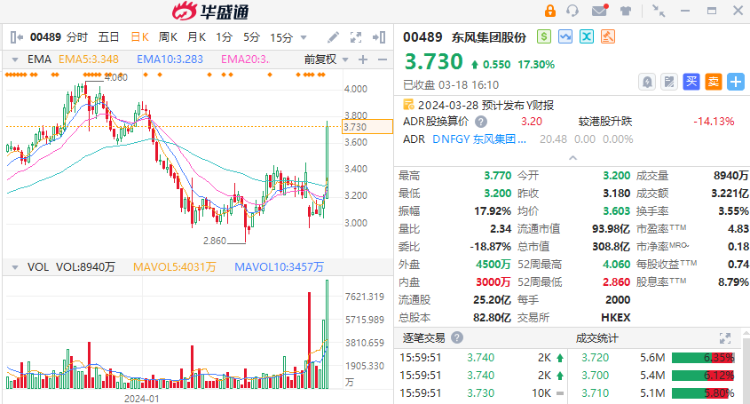The width and height of the screenshot is (750, 404).
Task: Zoom in chart with plus icon
Action: click(x=363, y=59)
